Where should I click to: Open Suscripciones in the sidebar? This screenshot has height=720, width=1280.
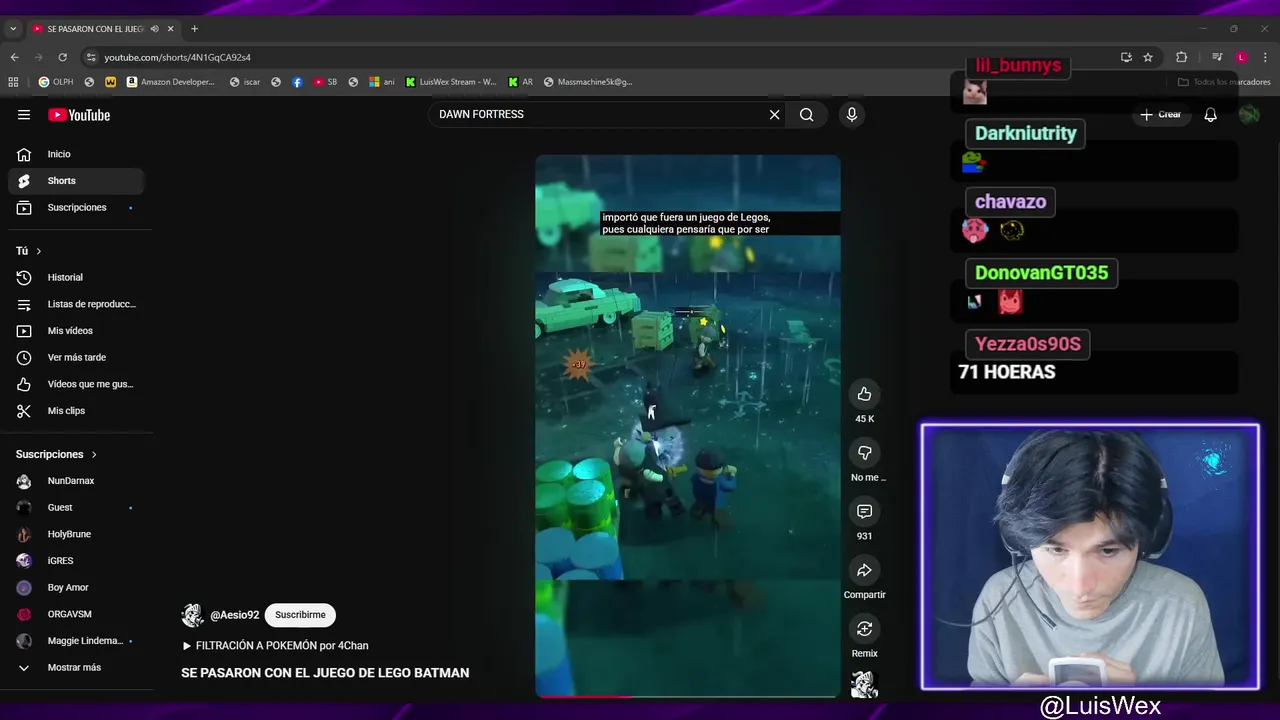tap(76, 207)
